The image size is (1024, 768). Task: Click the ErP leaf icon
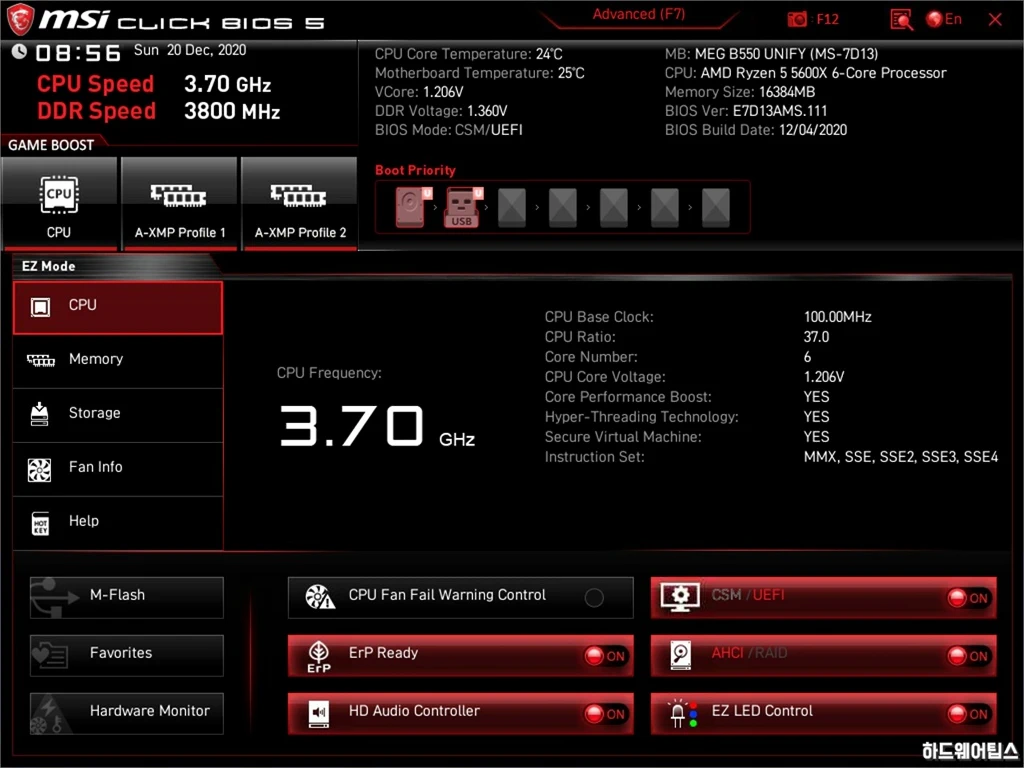click(x=319, y=656)
